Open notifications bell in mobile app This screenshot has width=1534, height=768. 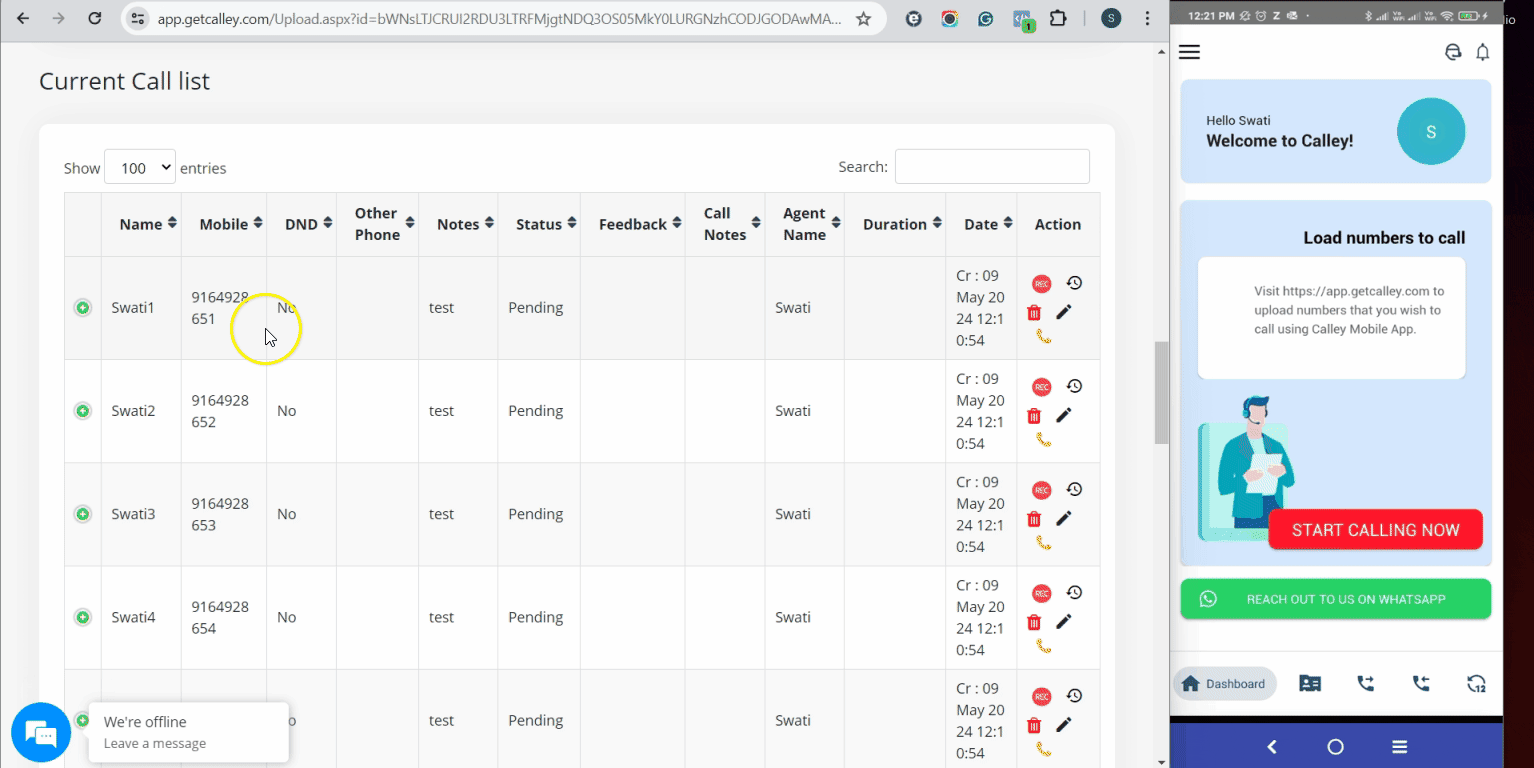(1483, 53)
